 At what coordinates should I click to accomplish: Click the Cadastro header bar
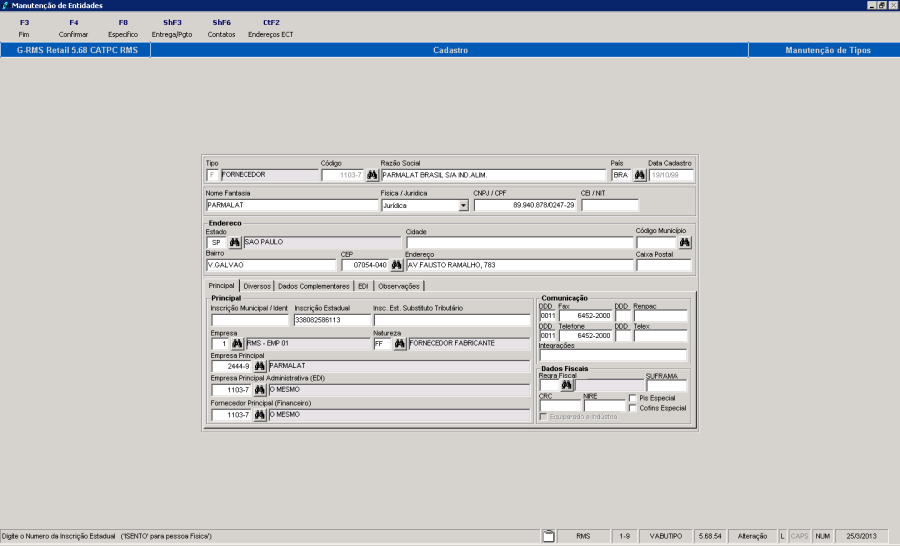pyautogui.click(x=450, y=50)
